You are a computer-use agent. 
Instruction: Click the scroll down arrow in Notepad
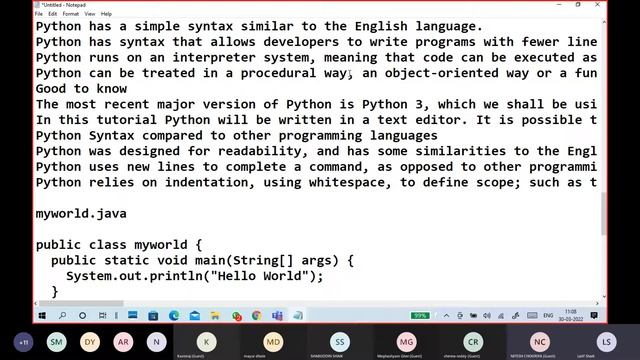(604, 297)
